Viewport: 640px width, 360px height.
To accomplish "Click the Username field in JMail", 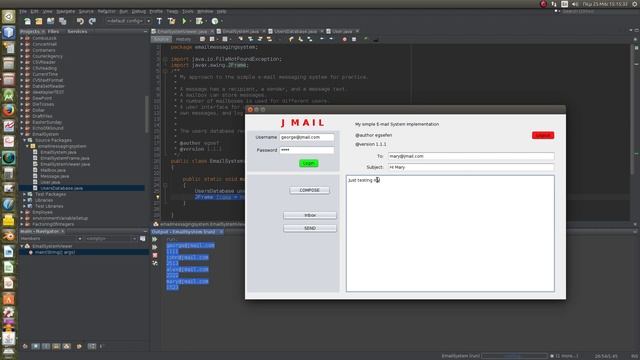I will [x=307, y=137].
